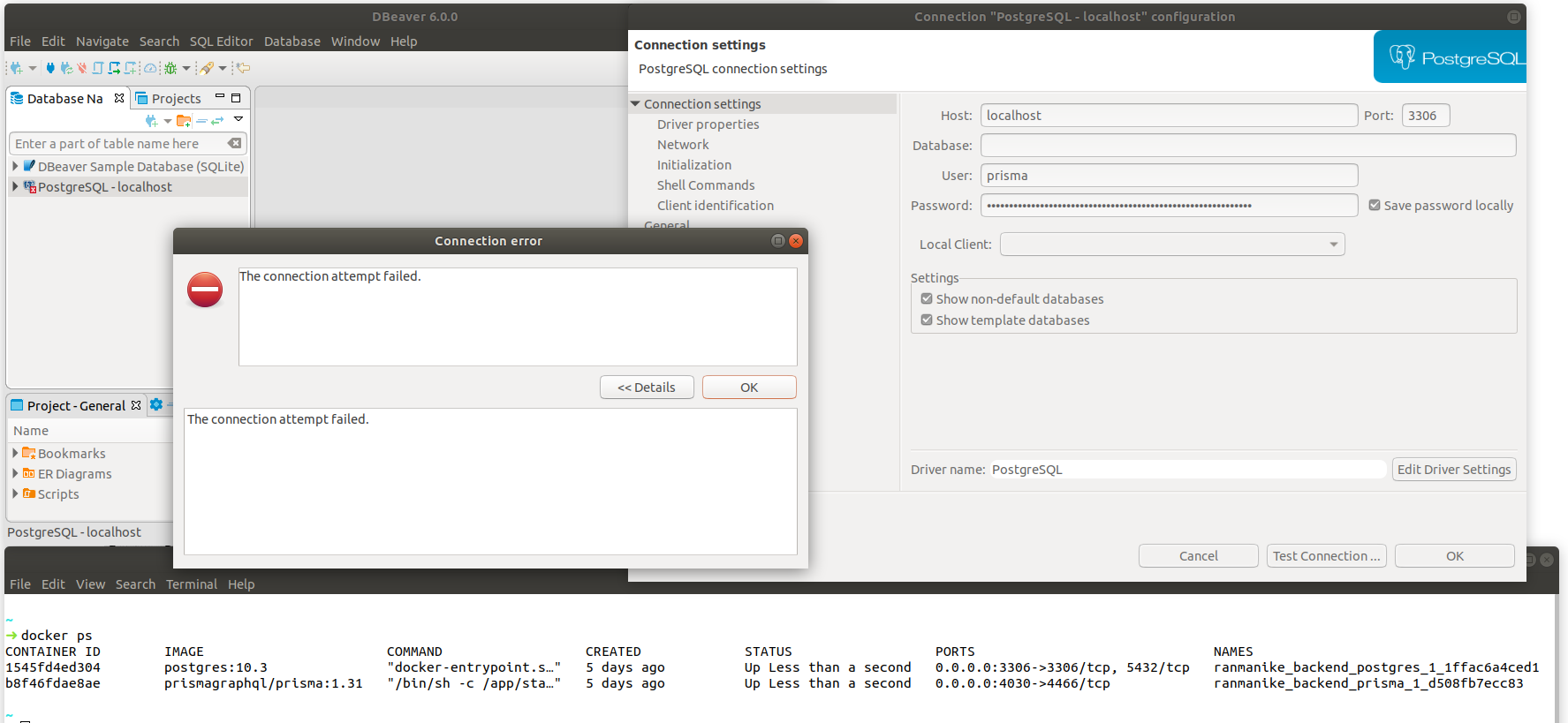Click the << Details button
This screenshot has height=723, width=1568.
tap(647, 388)
